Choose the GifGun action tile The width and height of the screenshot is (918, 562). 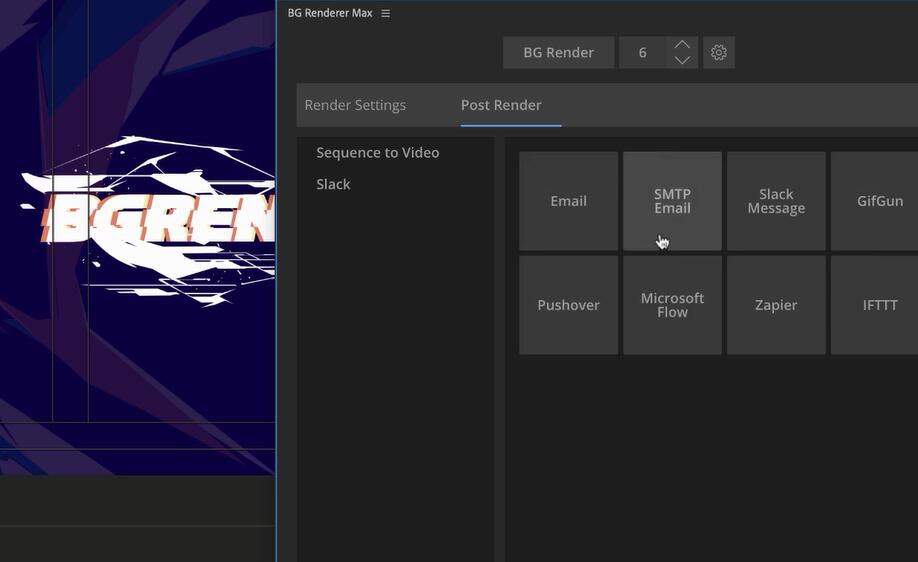(x=875, y=201)
